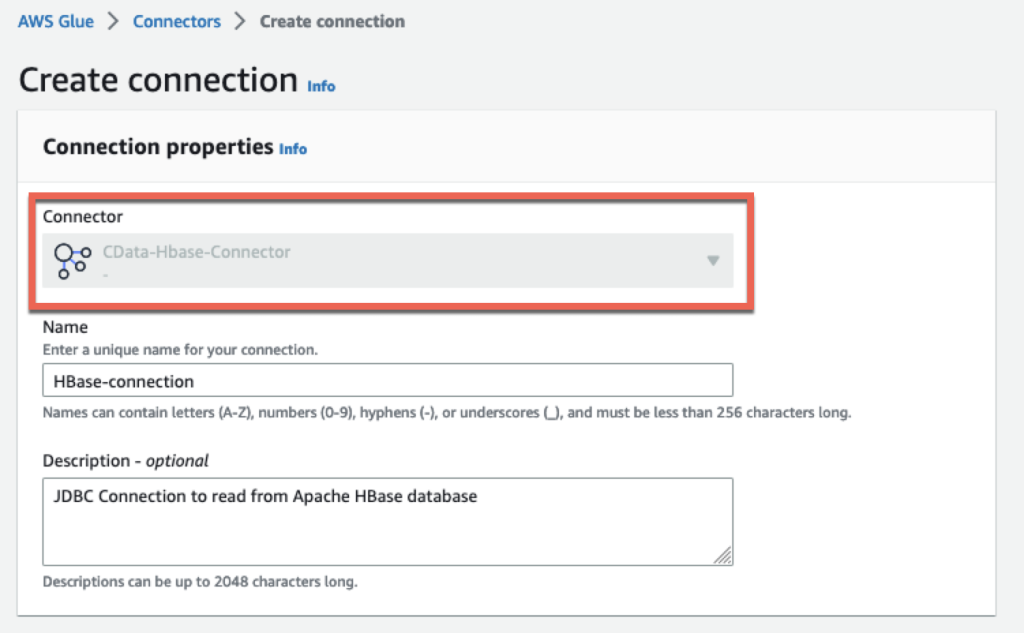The height and width of the screenshot is (633, 1024).
Task: Navigate to Connectors breadcrumb
Action: (177, 21)
